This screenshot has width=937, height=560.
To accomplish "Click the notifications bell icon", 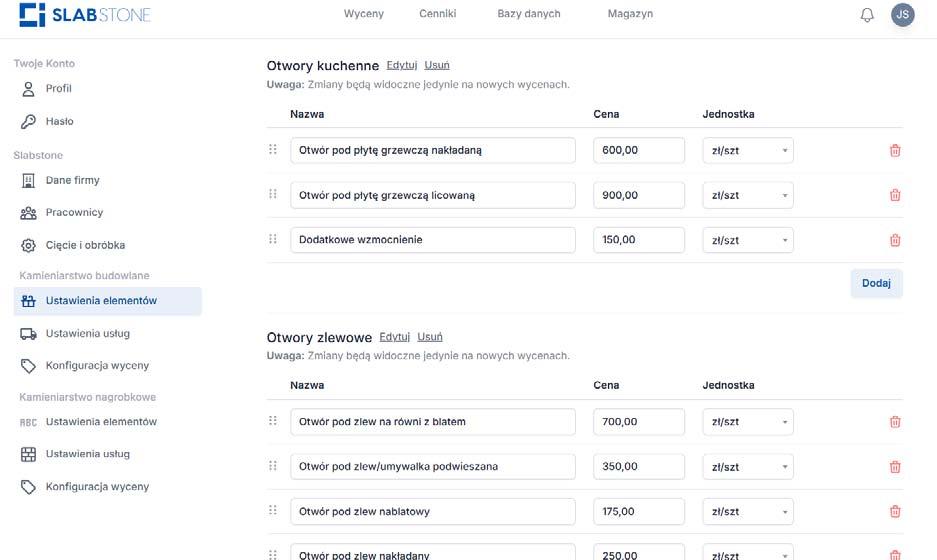I will [867, 15].
